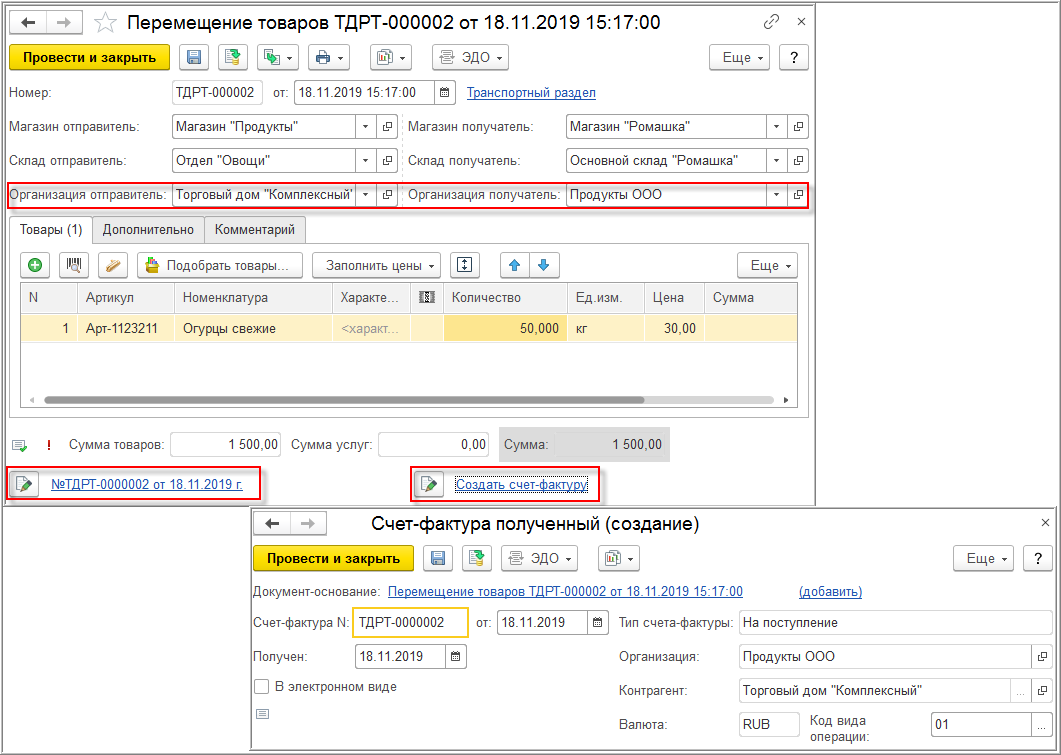The height and width of the screenshot is (755, 1061).
Task: Click Количество column header
Action: click(505, 298)
